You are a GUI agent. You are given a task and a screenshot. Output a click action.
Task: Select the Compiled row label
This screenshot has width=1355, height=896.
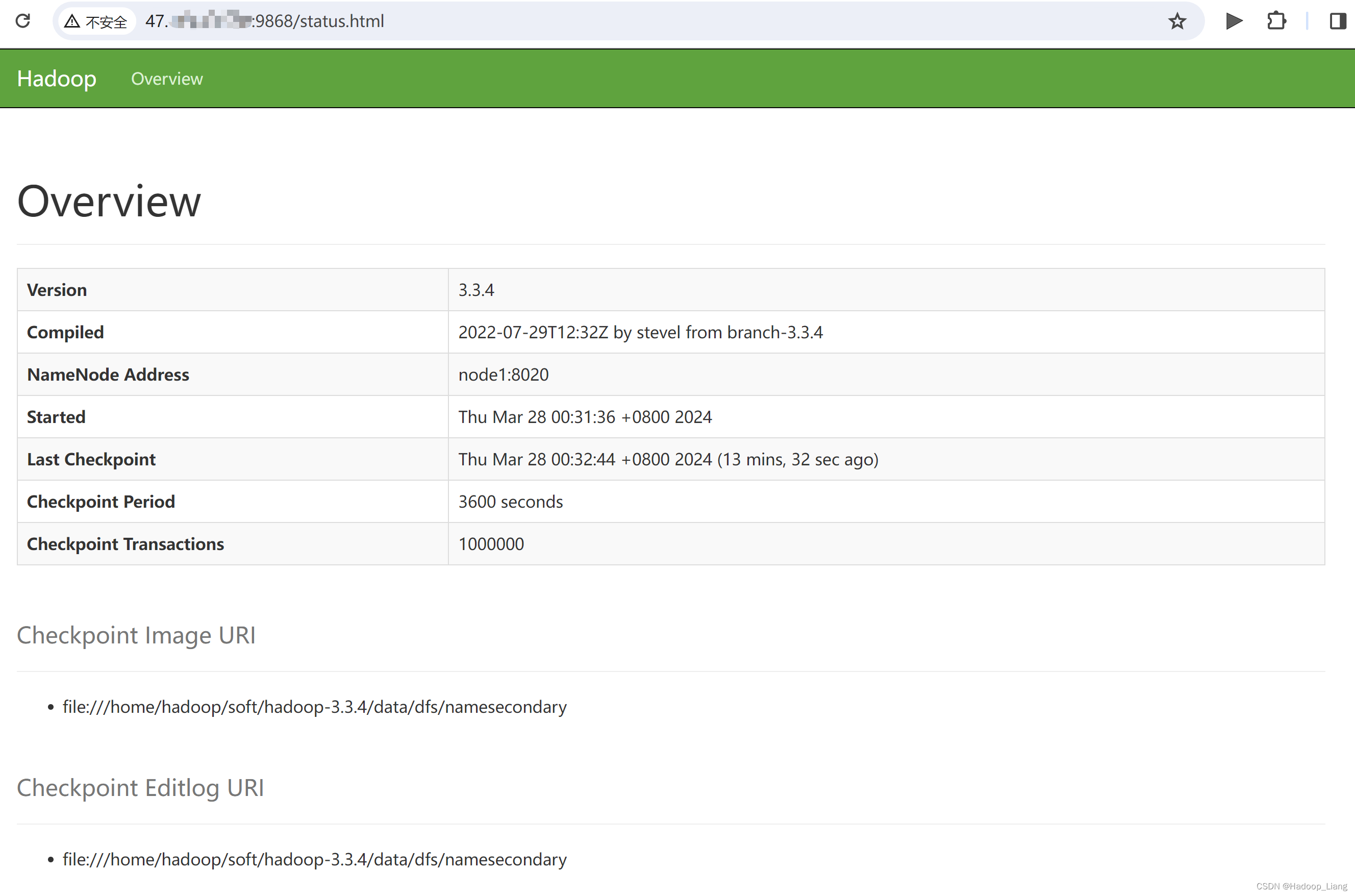point(66,332)
